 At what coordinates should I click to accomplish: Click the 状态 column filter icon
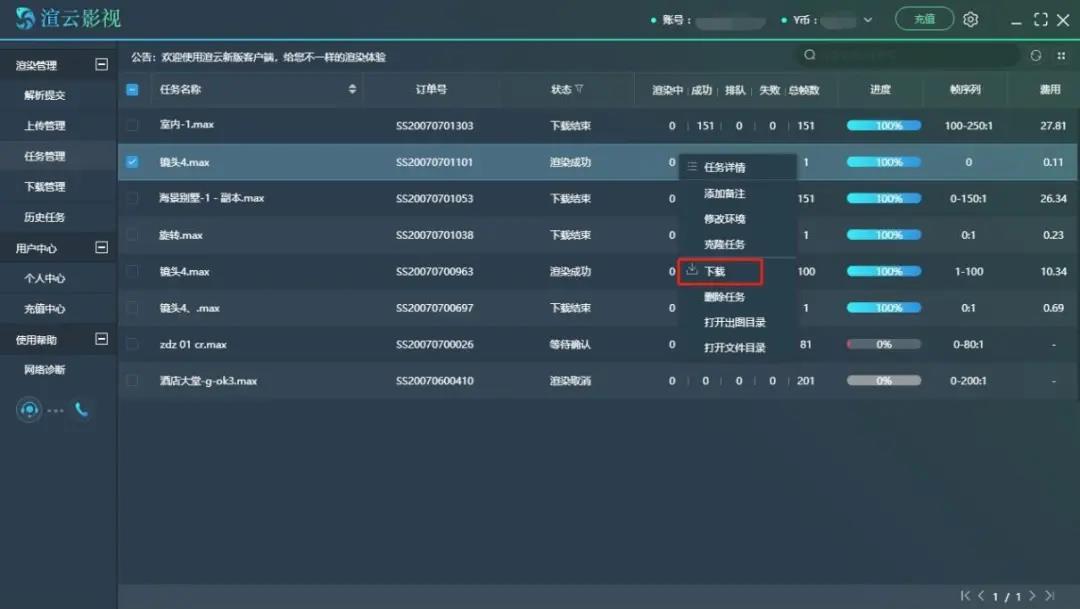pyautogui.click(x=579, y=89)
